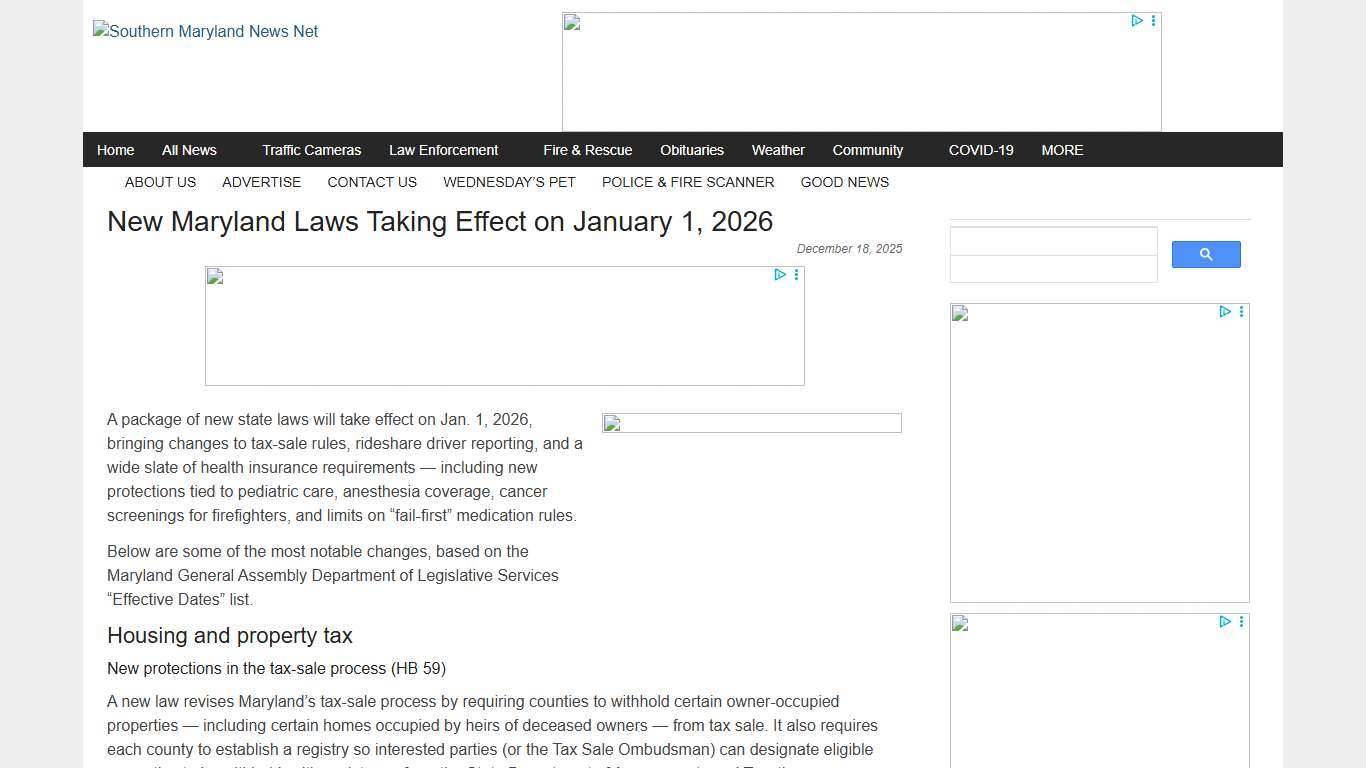
Task: Visit the Police & Fire Scanner link
Action: pos(687,182)
